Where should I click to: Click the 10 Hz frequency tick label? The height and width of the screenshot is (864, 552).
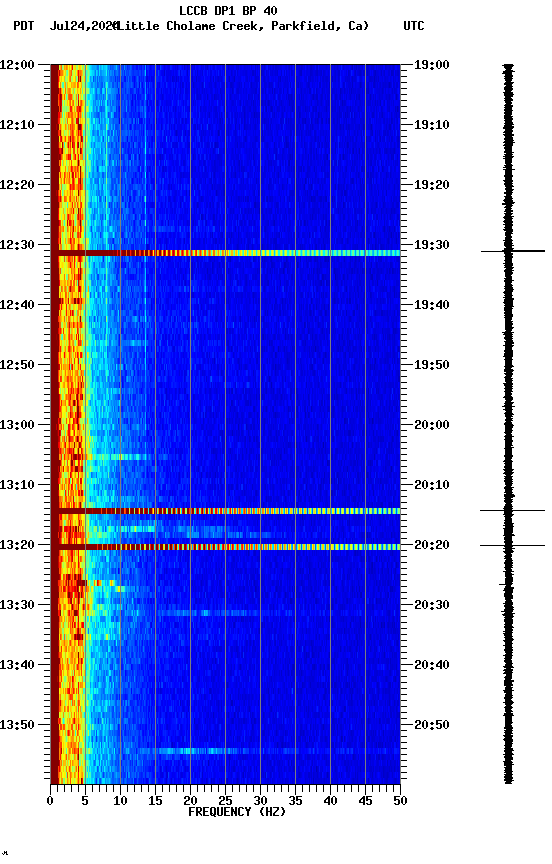click(120, 801)
